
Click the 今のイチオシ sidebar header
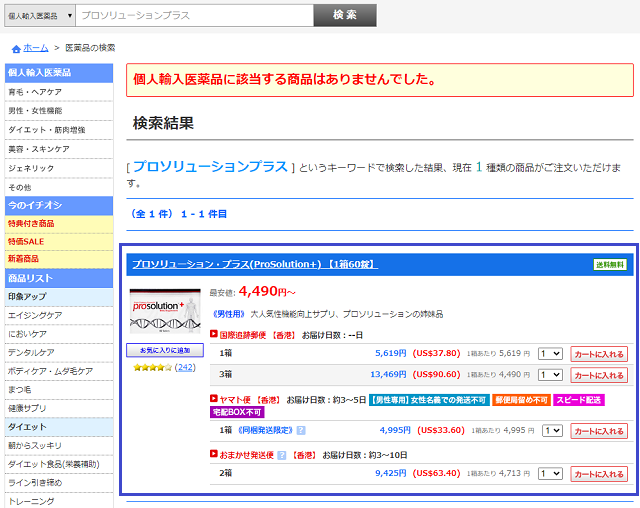(59, 206)
